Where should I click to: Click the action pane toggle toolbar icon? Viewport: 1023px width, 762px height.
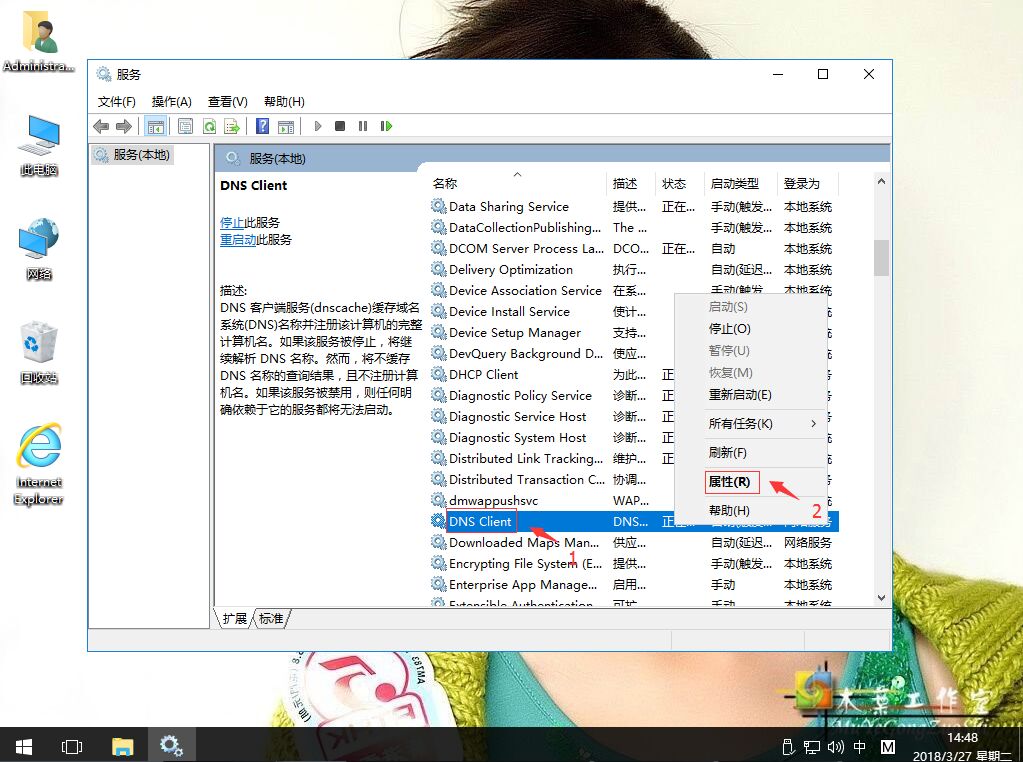(286, 126)
